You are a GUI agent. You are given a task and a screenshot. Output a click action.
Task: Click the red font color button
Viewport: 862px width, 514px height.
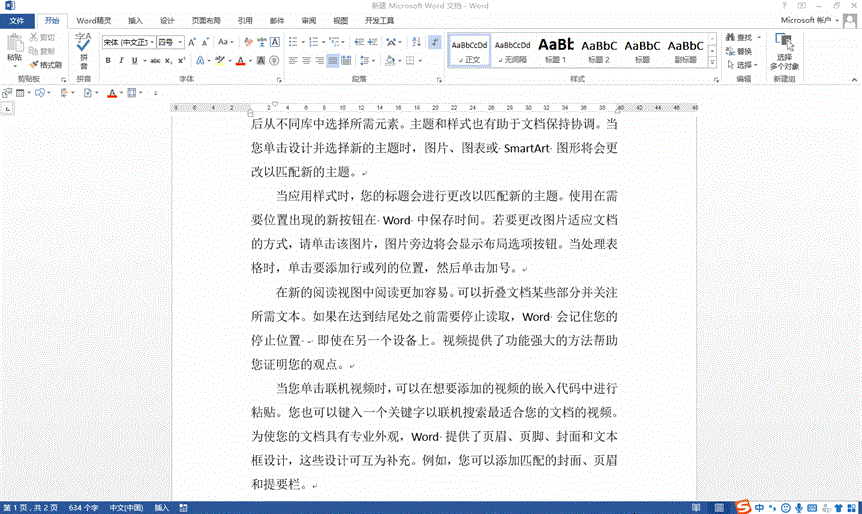[240, 61]
